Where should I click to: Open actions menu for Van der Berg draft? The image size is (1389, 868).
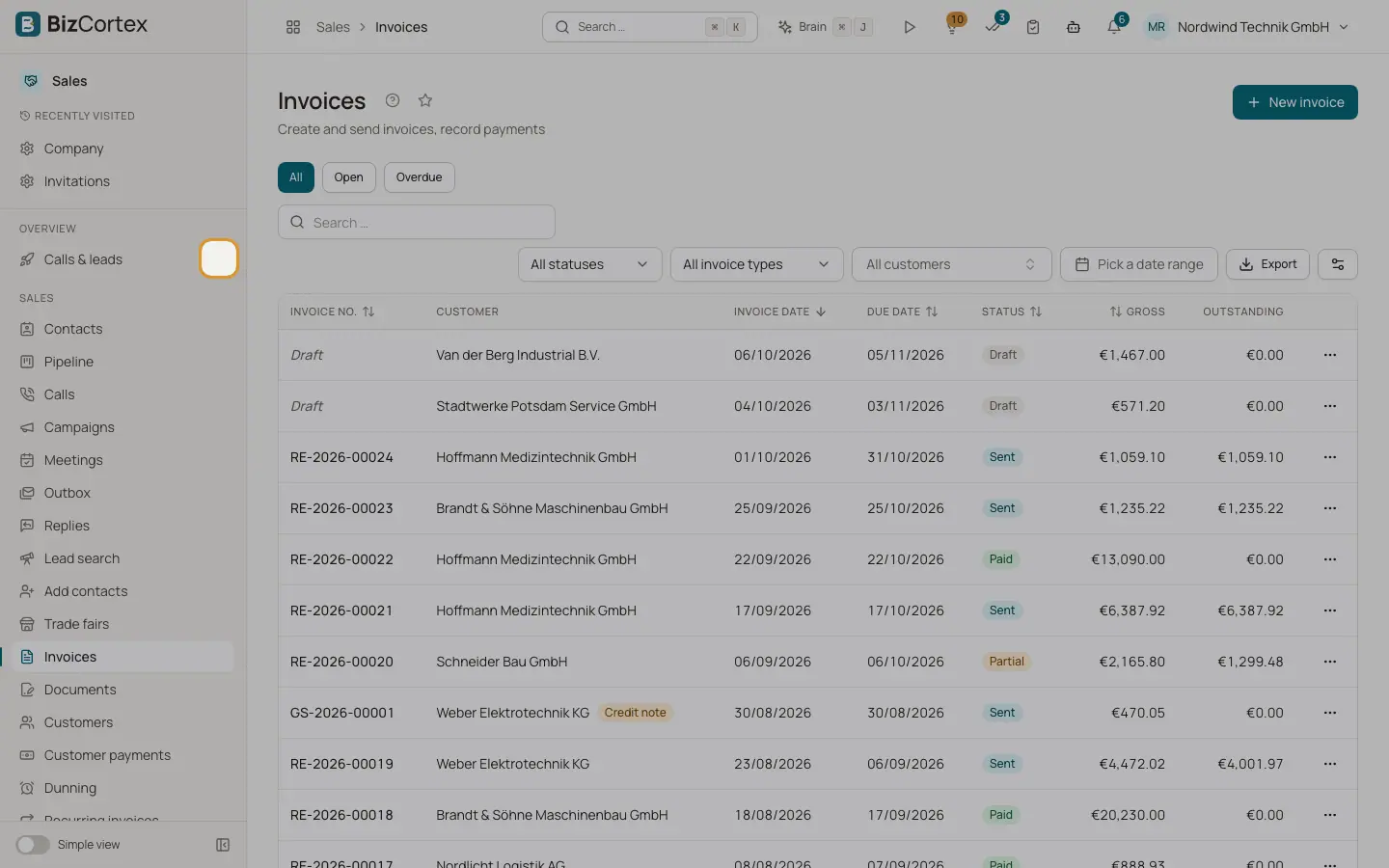point(1330,355)
